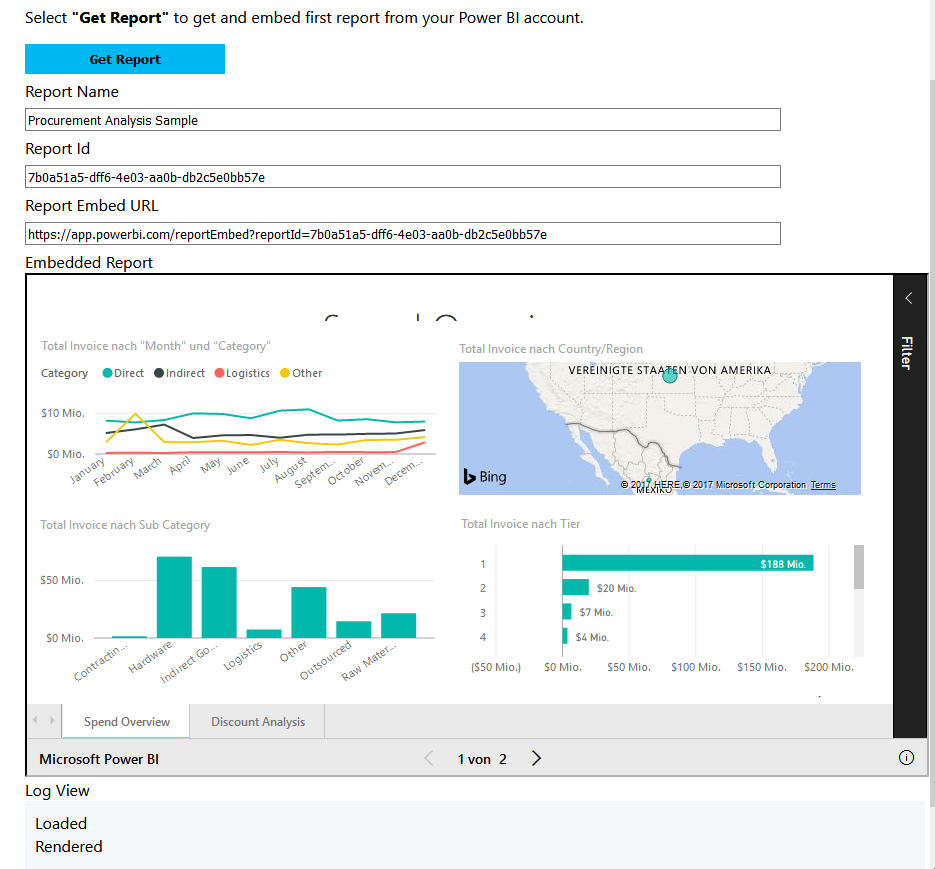
Task: Select the $188 Mio. Tier 1 bar
Action: point(688,563)
